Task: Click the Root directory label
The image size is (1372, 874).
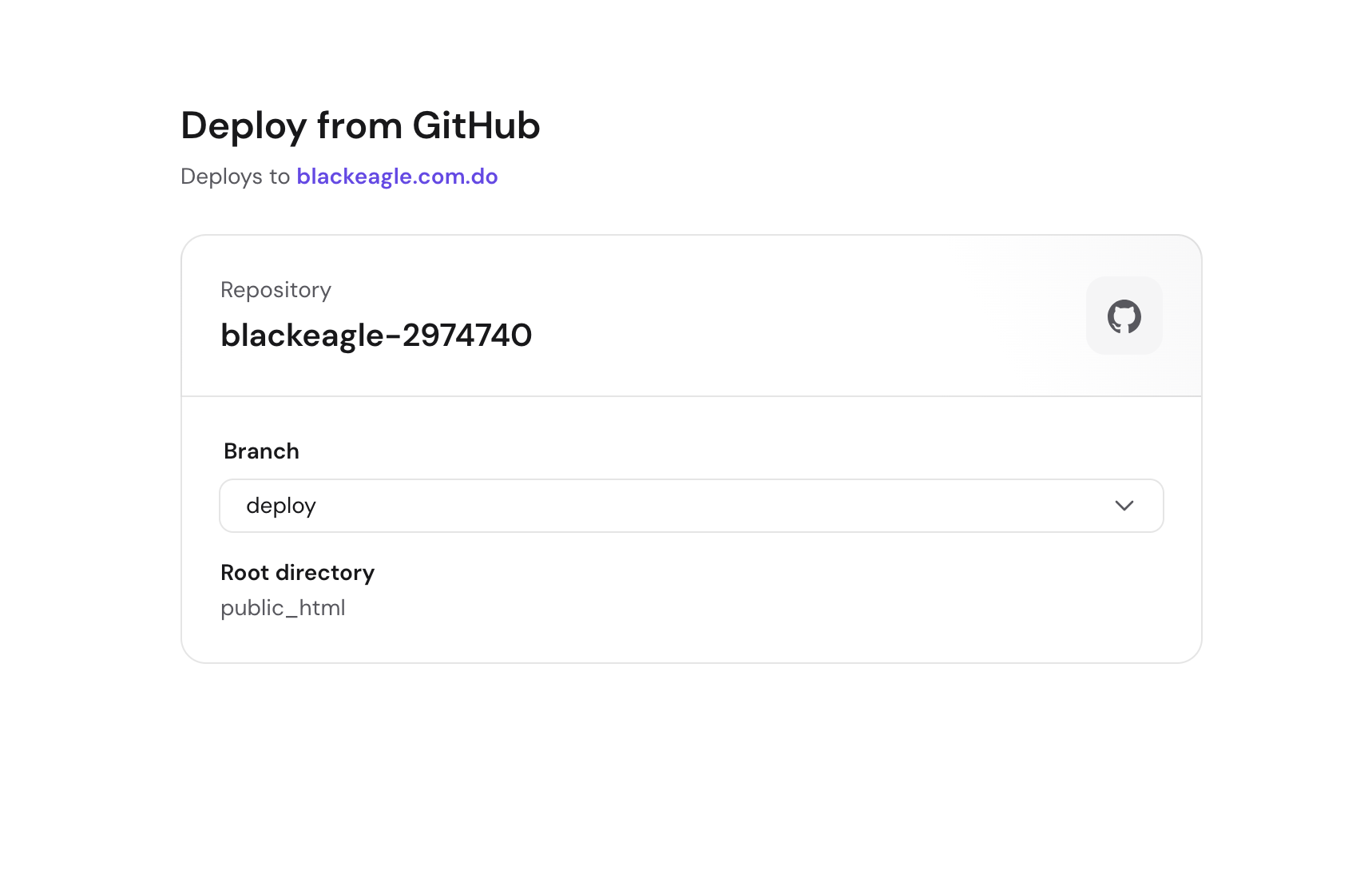Action: click(297, 573)
